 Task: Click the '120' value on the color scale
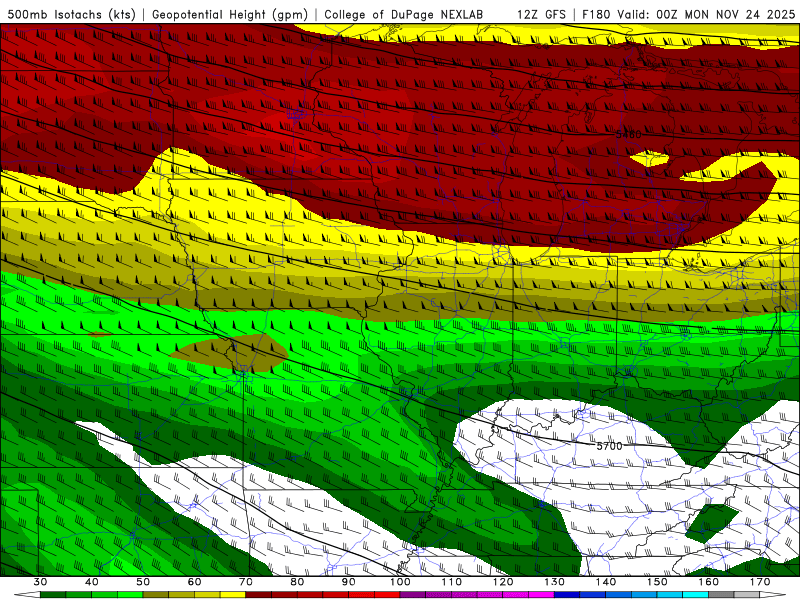pos(503,582)
